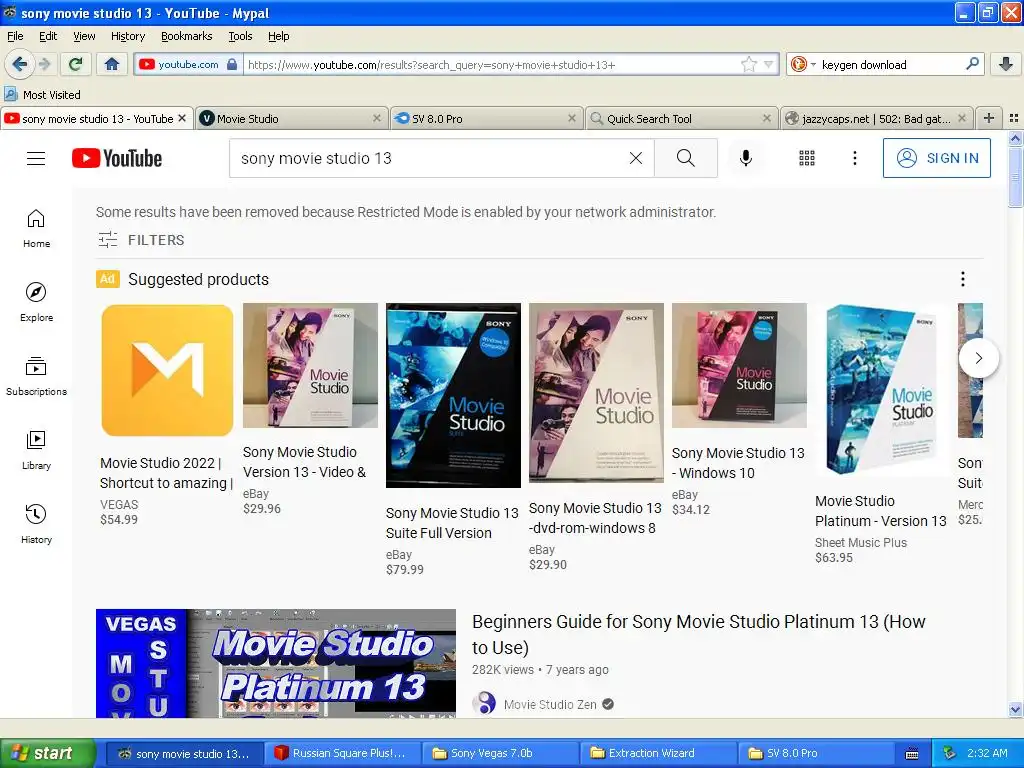Open the Help menu

[x=278, y=36]
